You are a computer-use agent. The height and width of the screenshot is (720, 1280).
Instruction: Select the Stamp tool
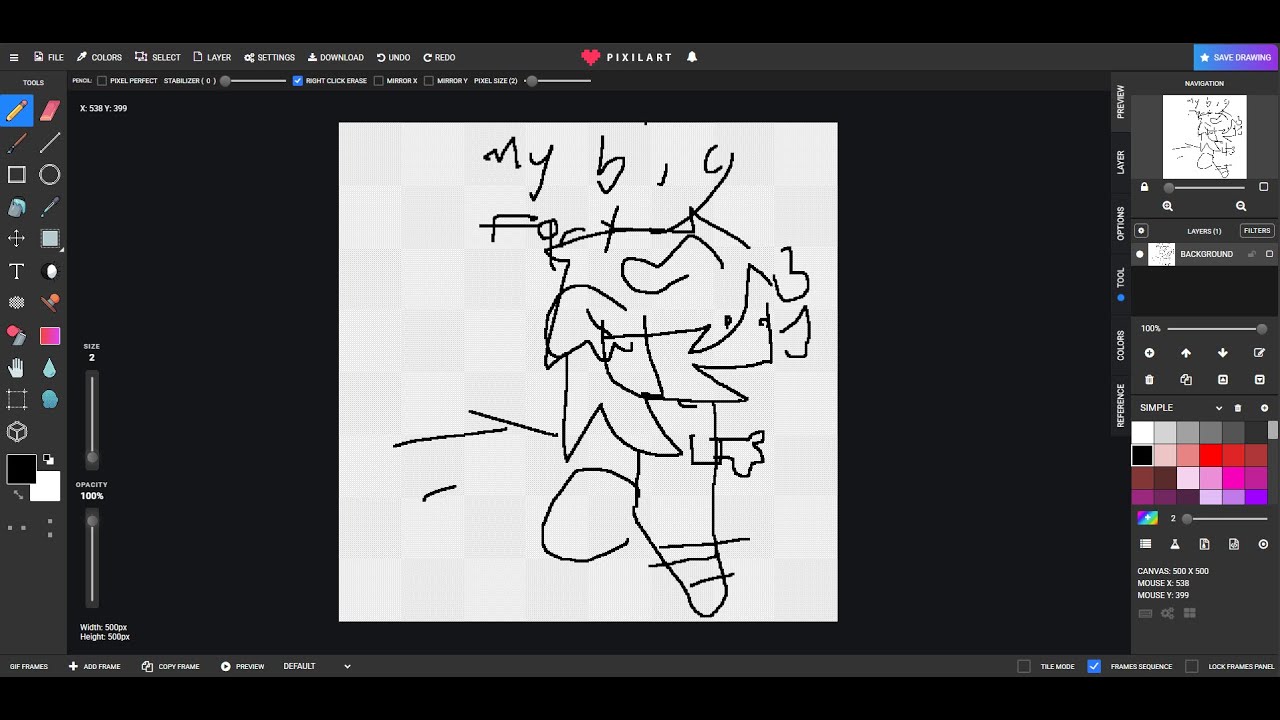tap(50, 302)
